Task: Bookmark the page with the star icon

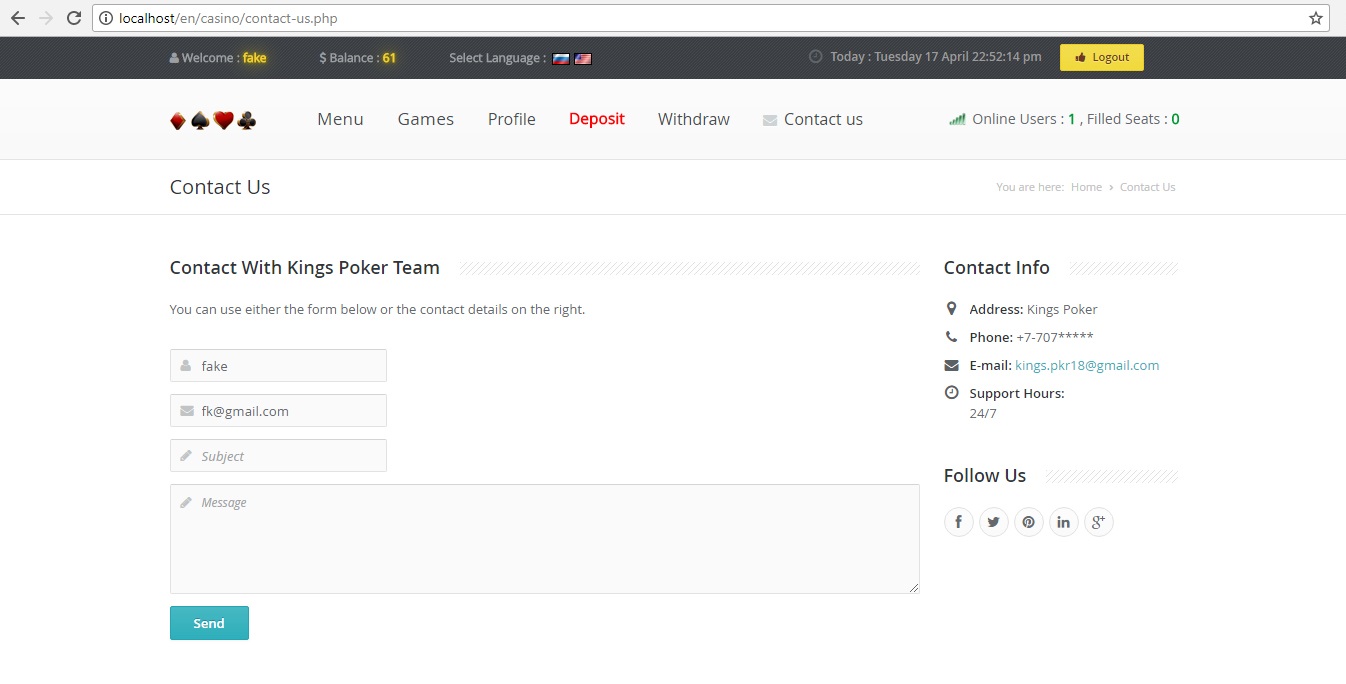Action: point(1316,18)
